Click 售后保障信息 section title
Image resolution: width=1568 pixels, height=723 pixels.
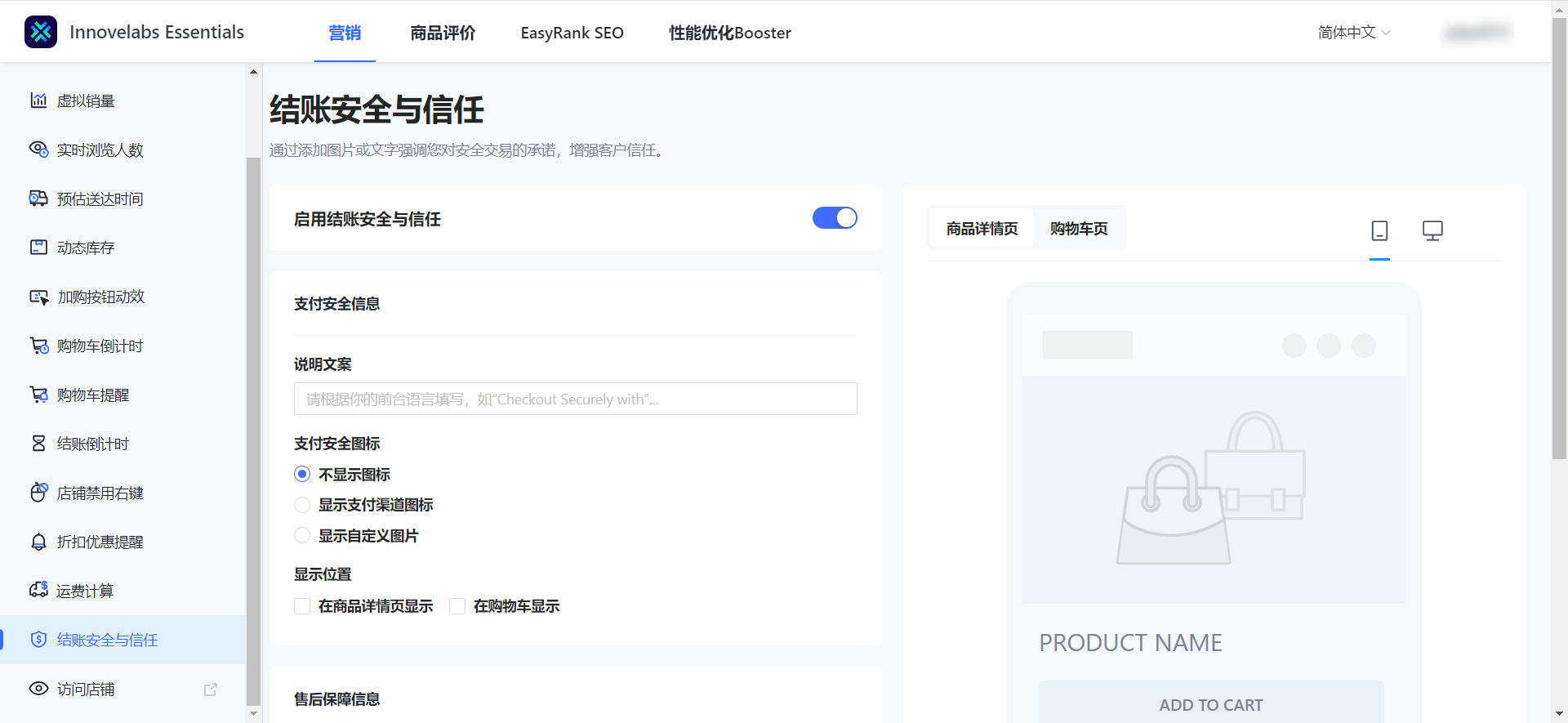[336, 699]
